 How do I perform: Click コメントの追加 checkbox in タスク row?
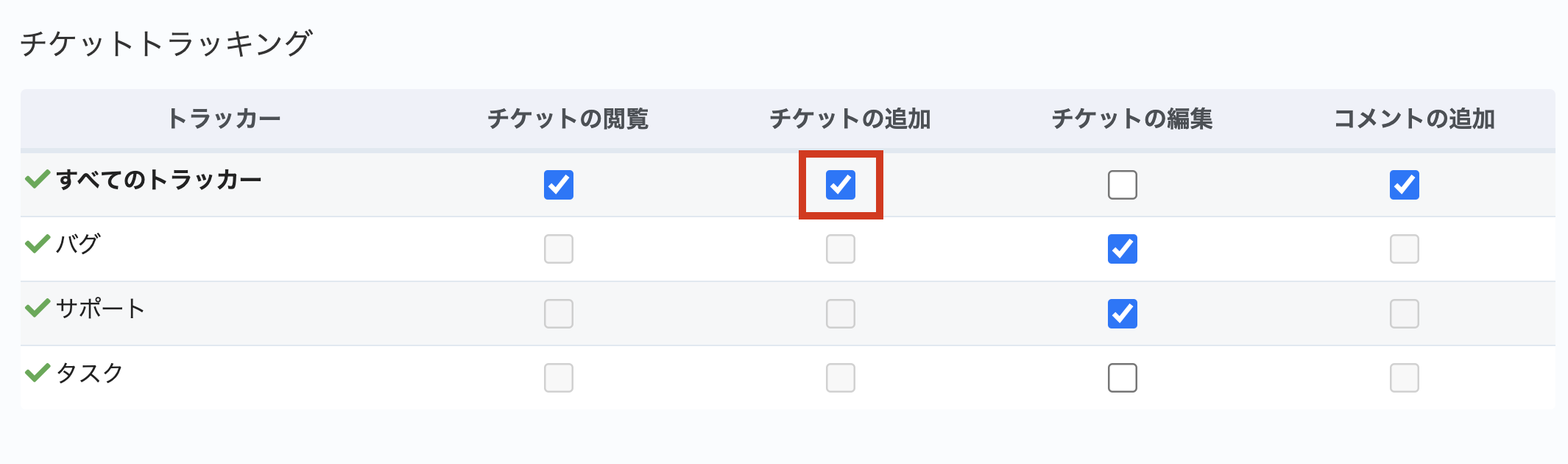1405,378
